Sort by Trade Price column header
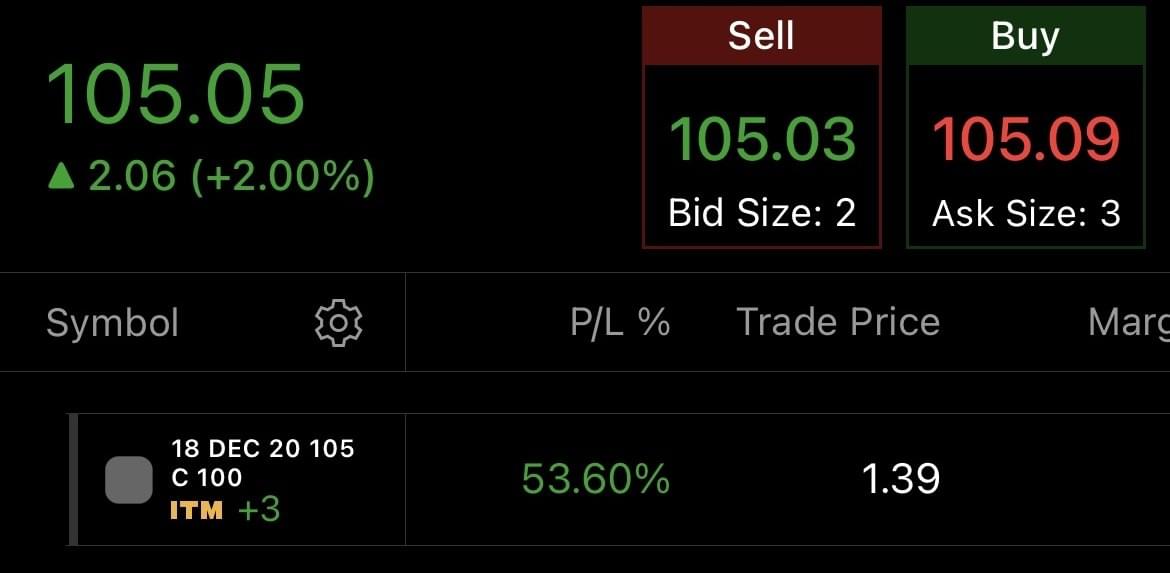This screenshot has width=1170, height=573. 838,322
